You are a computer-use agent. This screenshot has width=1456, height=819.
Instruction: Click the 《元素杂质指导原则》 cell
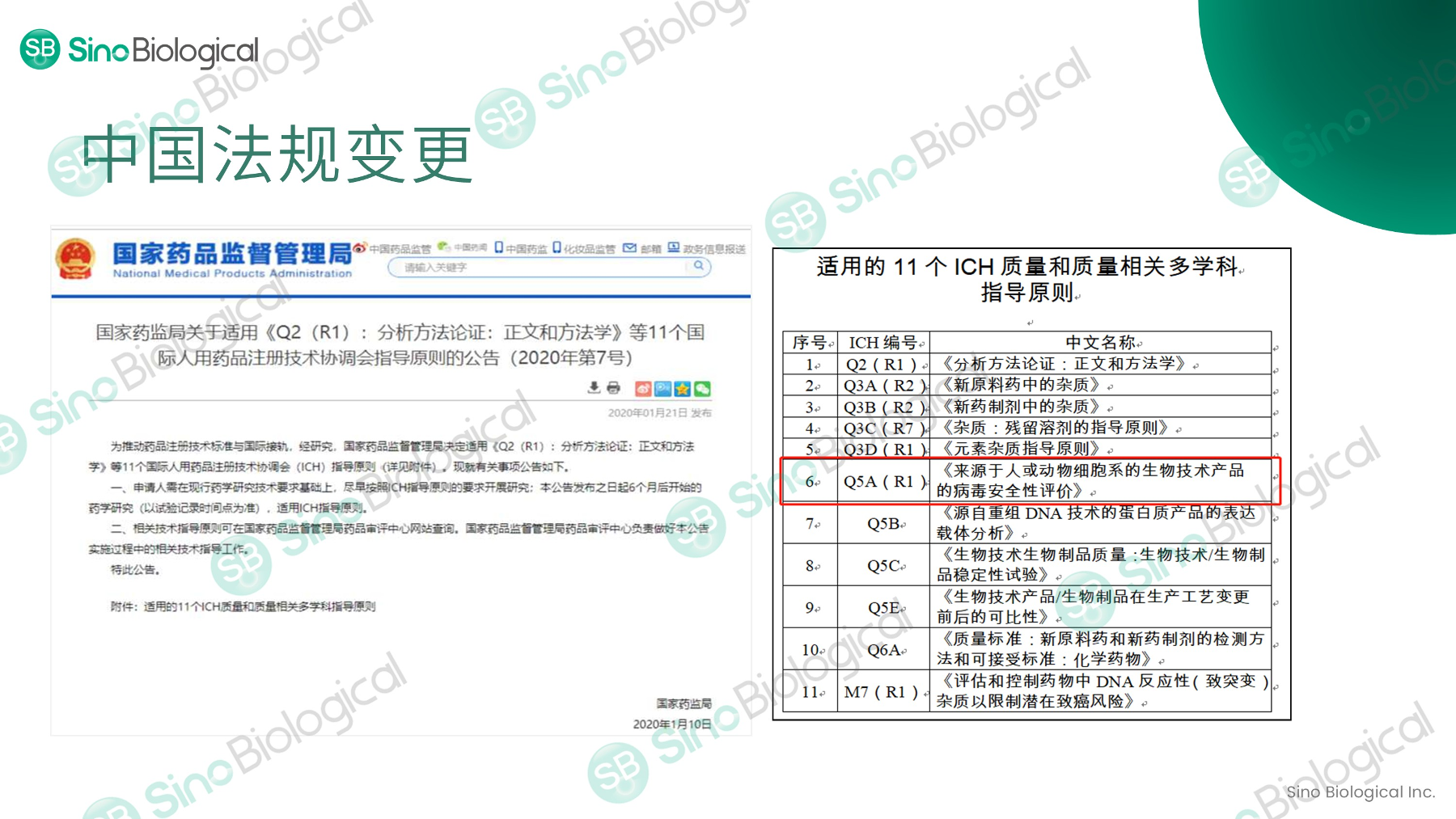point(1101,449)
